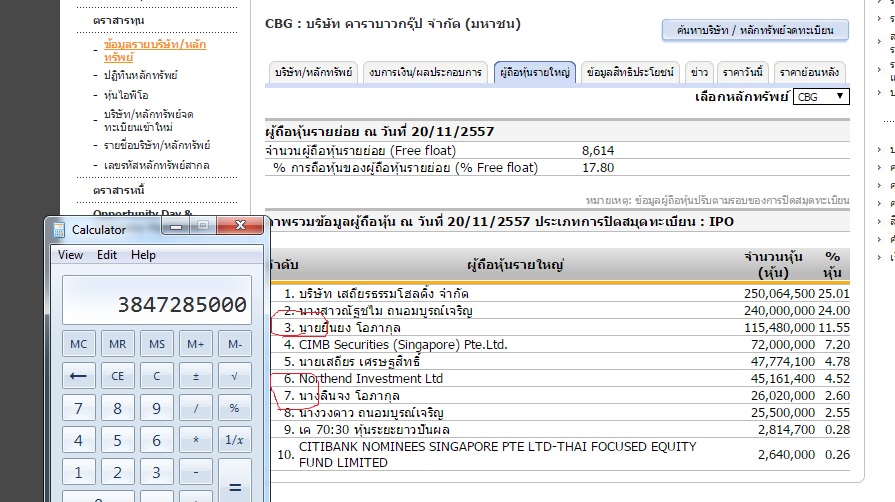
Task: Open the หุ้นไอพีโอ sidebar link
Action: point(126,95)
